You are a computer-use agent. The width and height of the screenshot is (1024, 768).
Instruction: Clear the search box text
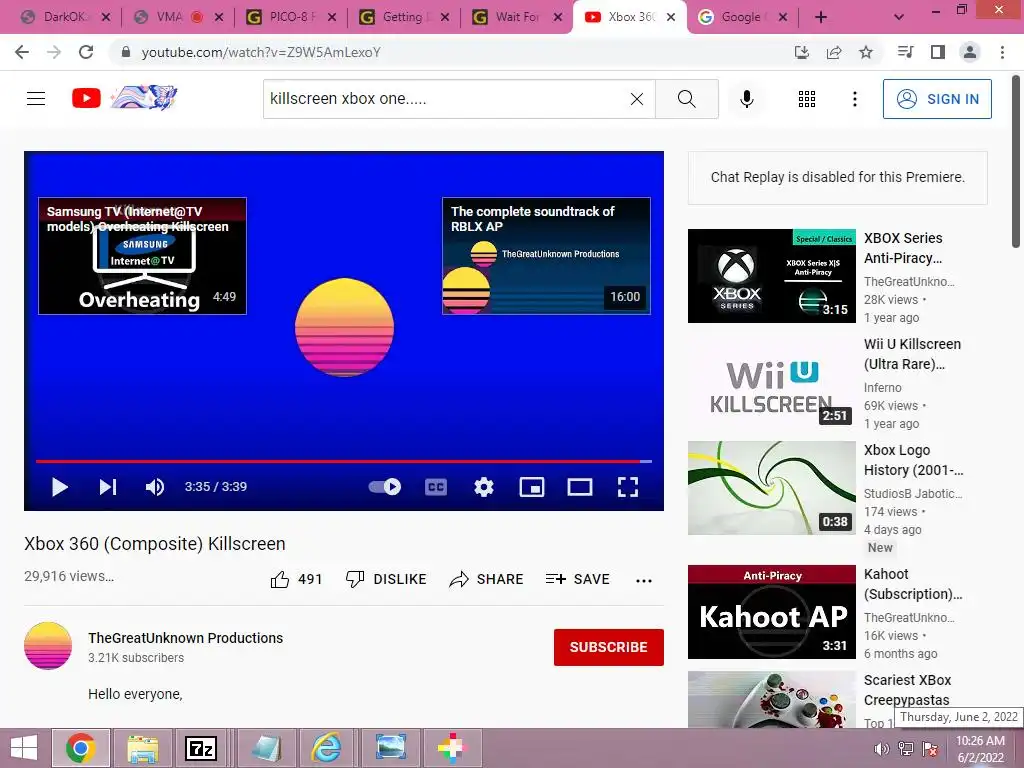(x=637, y=99)
